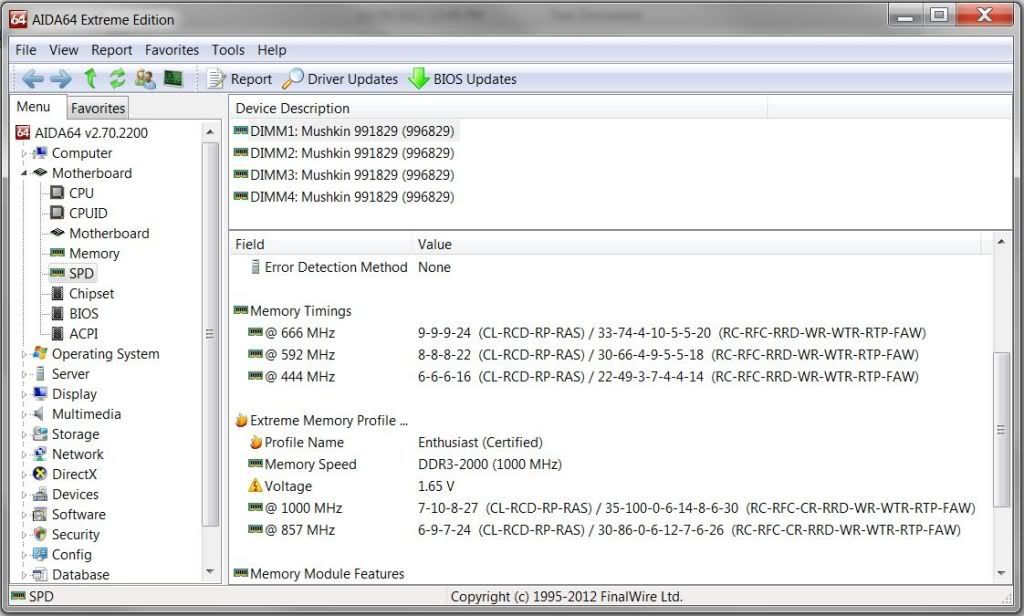Open the File menu

click(x=26, y=50)
